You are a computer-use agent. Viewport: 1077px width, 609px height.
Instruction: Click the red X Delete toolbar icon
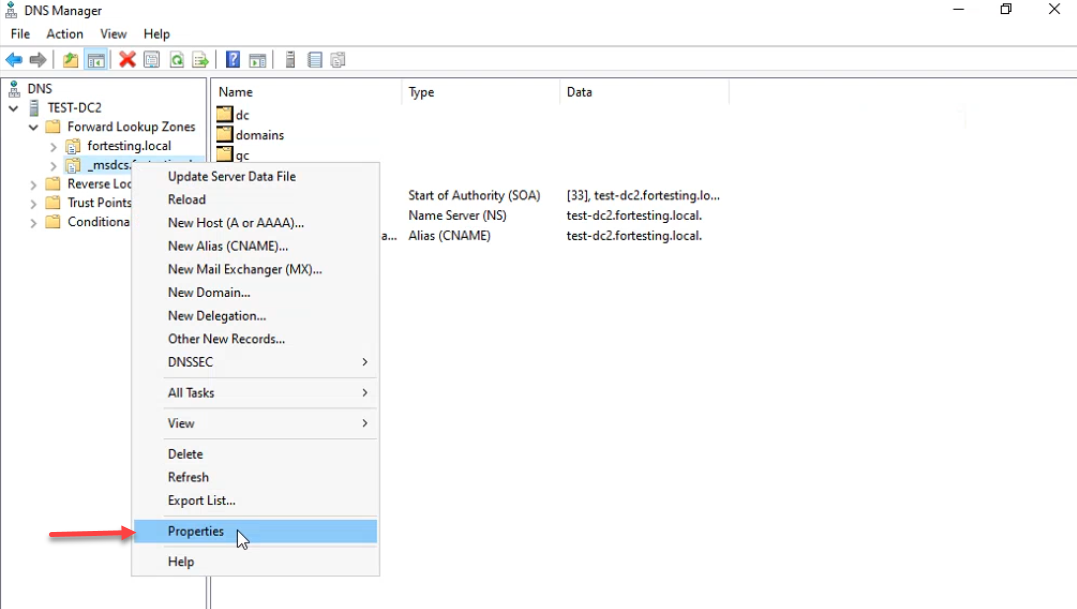pyautogui.click(x=127, y=60)
